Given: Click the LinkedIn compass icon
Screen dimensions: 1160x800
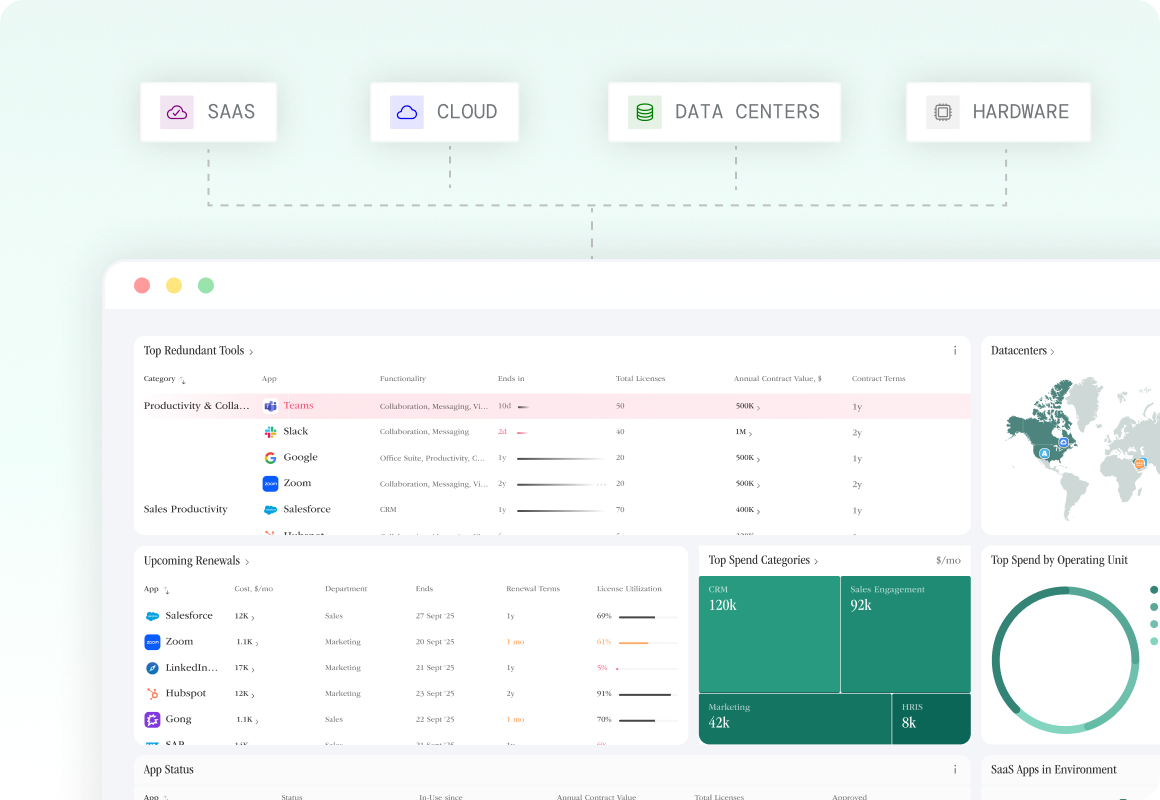Looking at the screenshot, I should (x=152, y=668).
